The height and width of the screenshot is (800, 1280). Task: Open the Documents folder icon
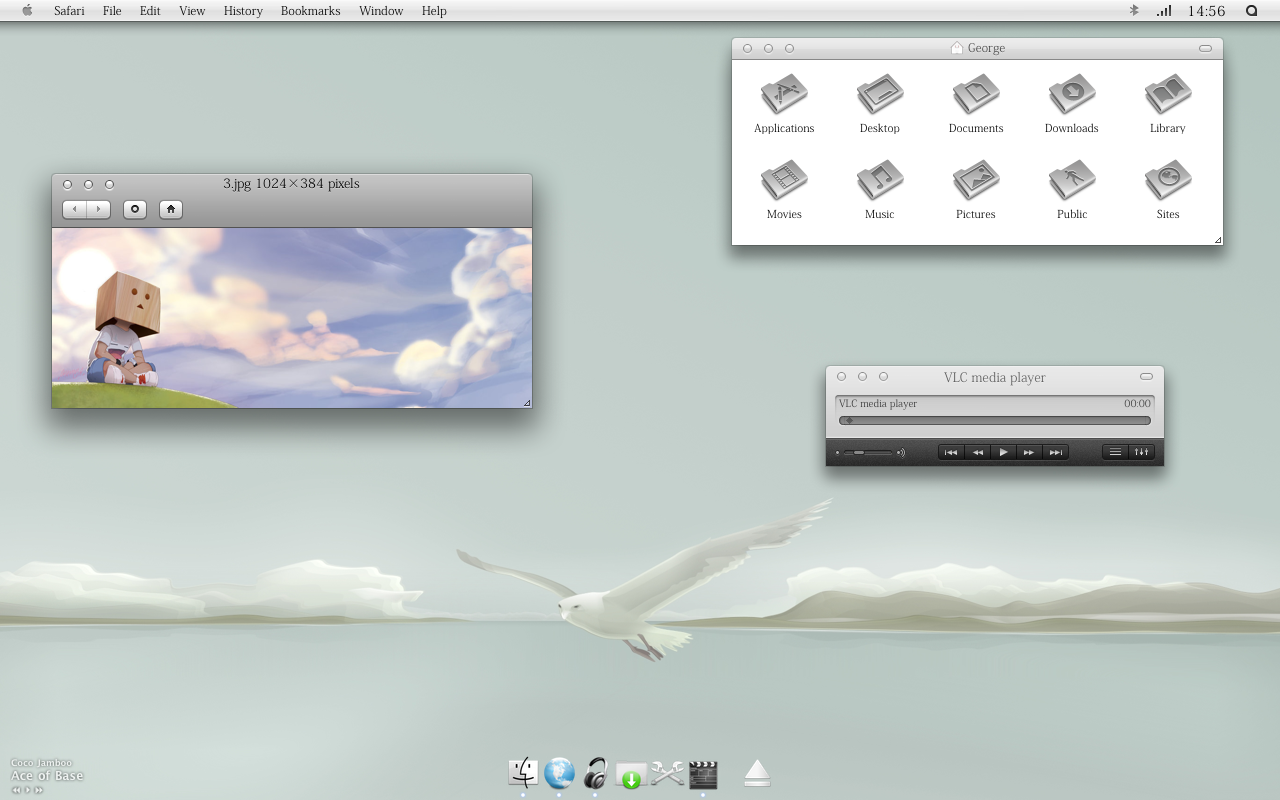click(976, 96)
